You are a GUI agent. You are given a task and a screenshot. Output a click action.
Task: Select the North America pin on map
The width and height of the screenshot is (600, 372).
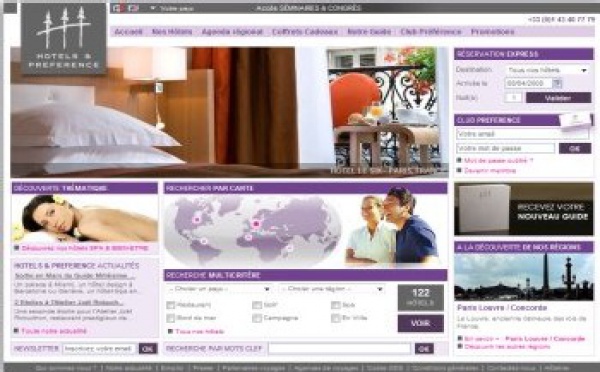coord(197,219)
